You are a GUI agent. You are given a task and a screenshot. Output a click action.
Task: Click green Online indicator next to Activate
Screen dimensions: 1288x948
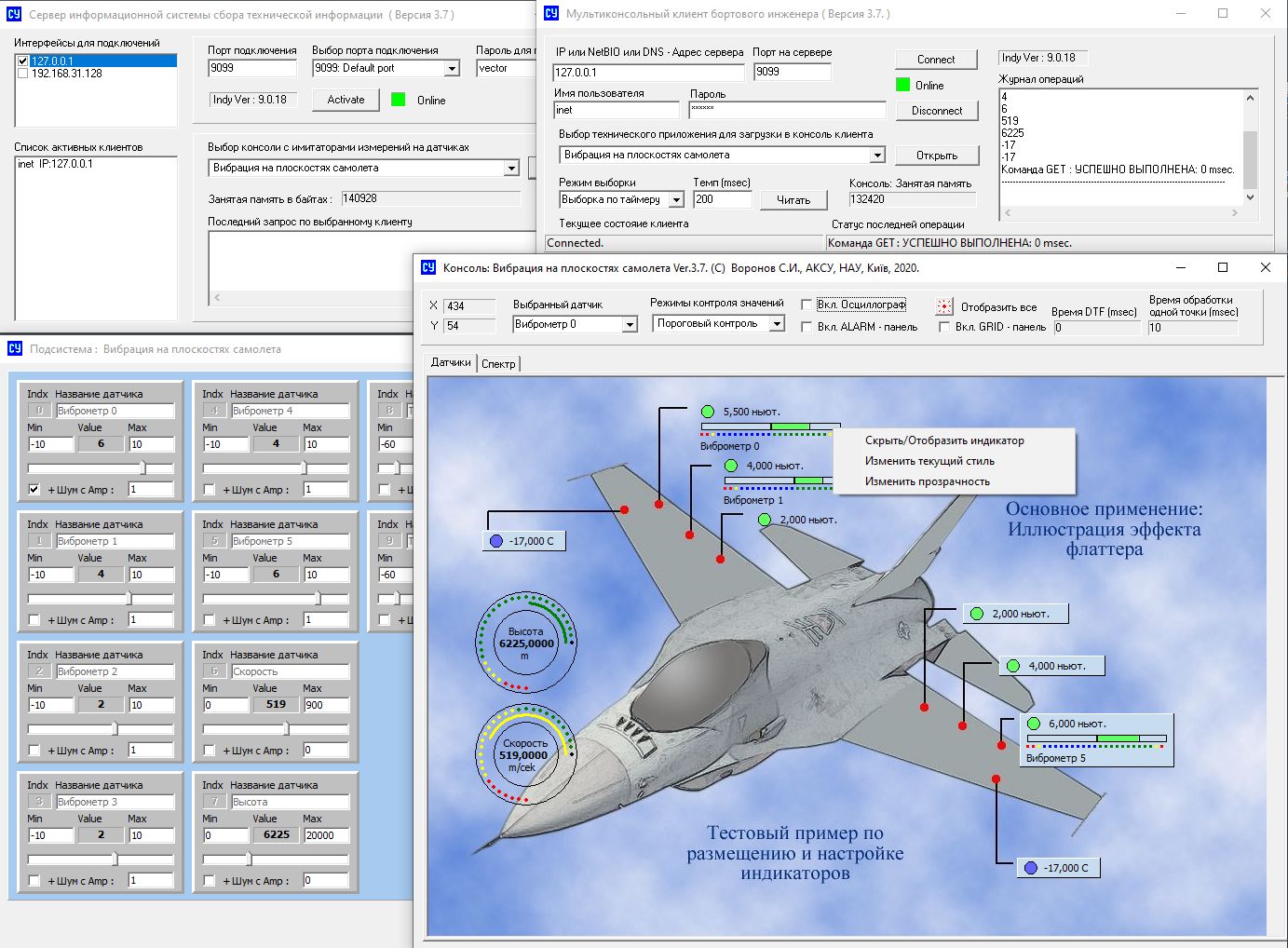[x=399, y=100]
